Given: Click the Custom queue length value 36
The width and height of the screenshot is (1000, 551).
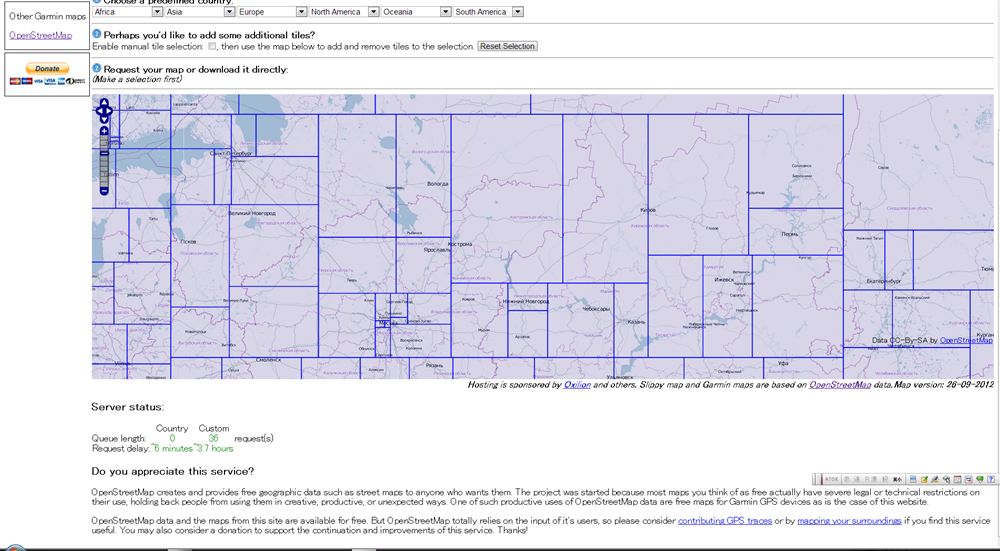Looking at the screenshot, I should click(x=213, y=438).
